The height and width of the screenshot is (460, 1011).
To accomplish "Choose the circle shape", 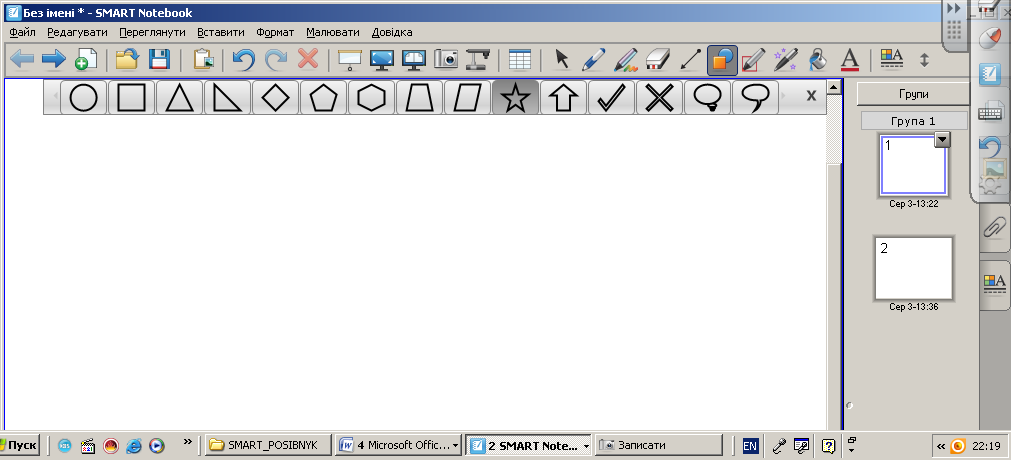I will coord(84,98).
